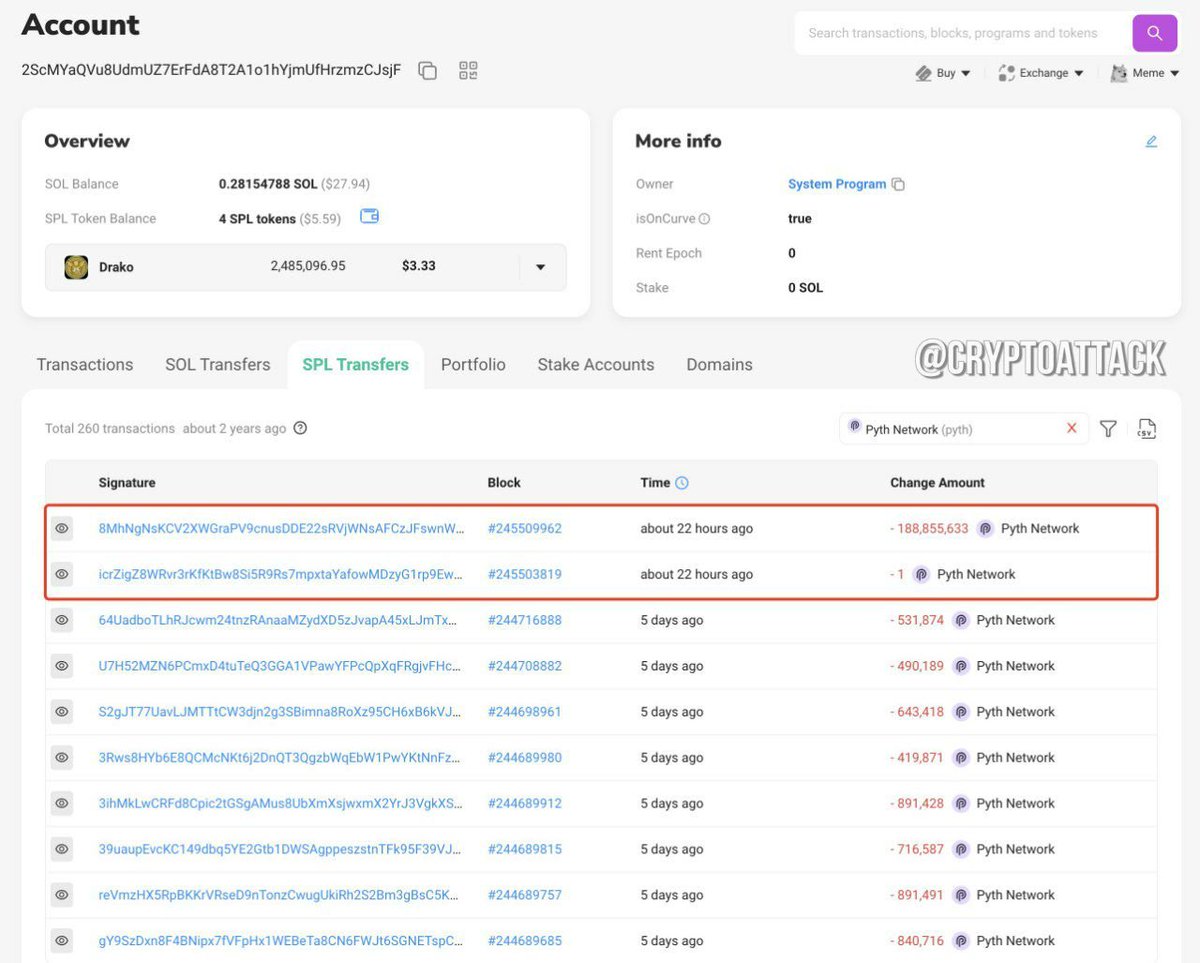Preview transaction 39uaupEvcKC1 with the eye icon

click(x=62, y=849)
